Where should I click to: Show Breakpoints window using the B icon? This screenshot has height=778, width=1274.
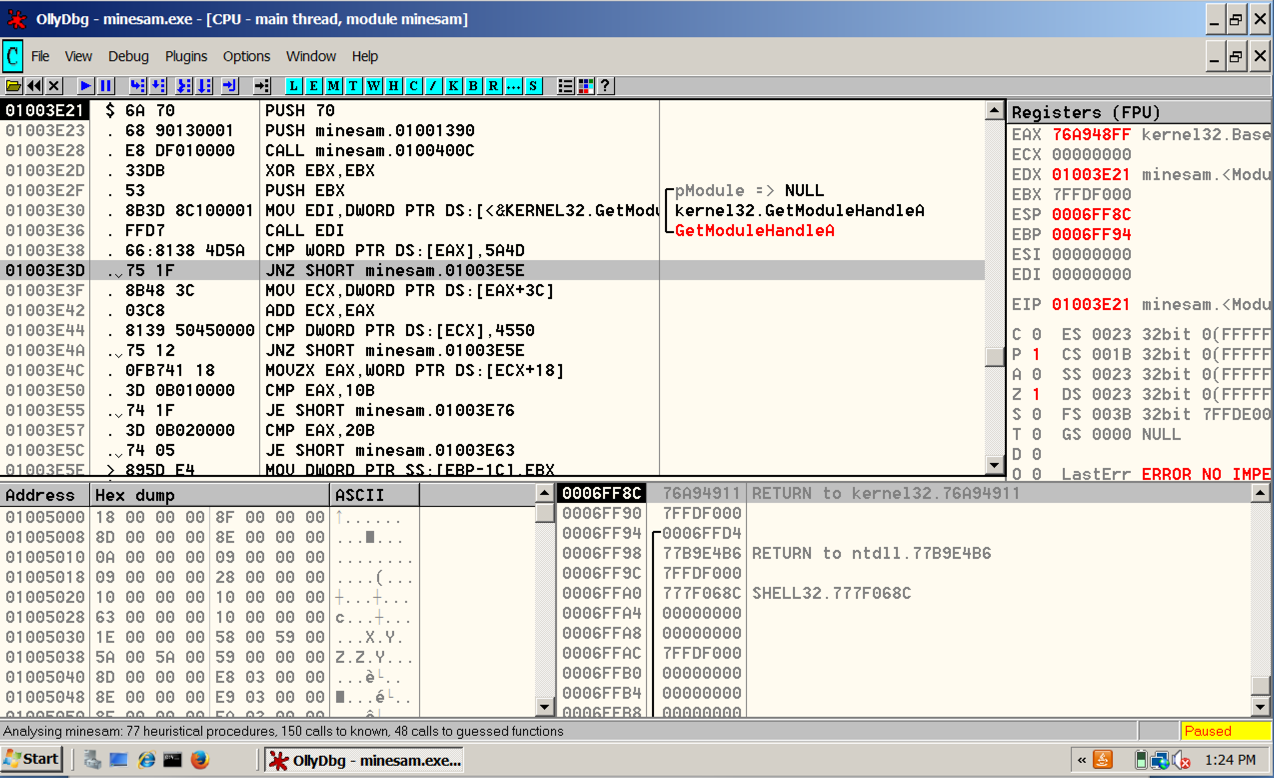point(473,86)
